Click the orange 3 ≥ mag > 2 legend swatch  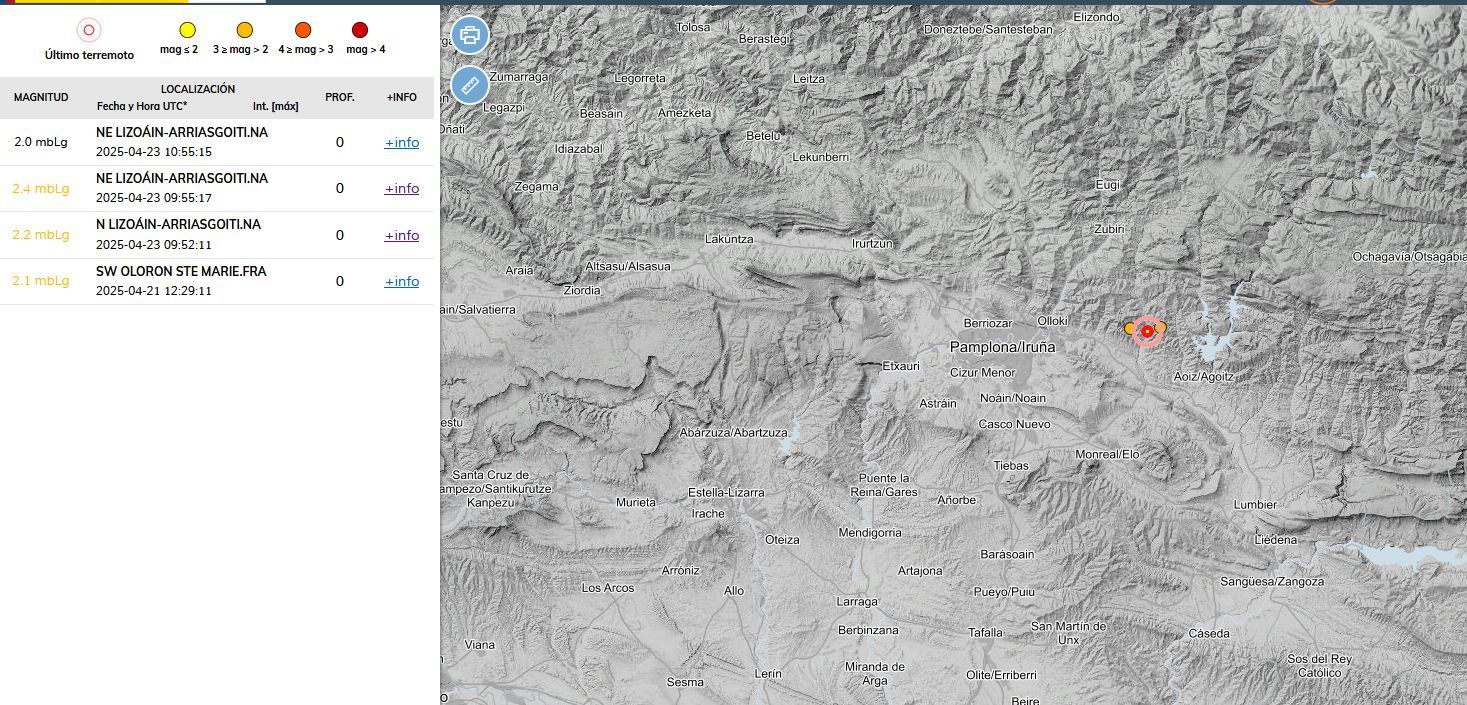coord(245,30)
